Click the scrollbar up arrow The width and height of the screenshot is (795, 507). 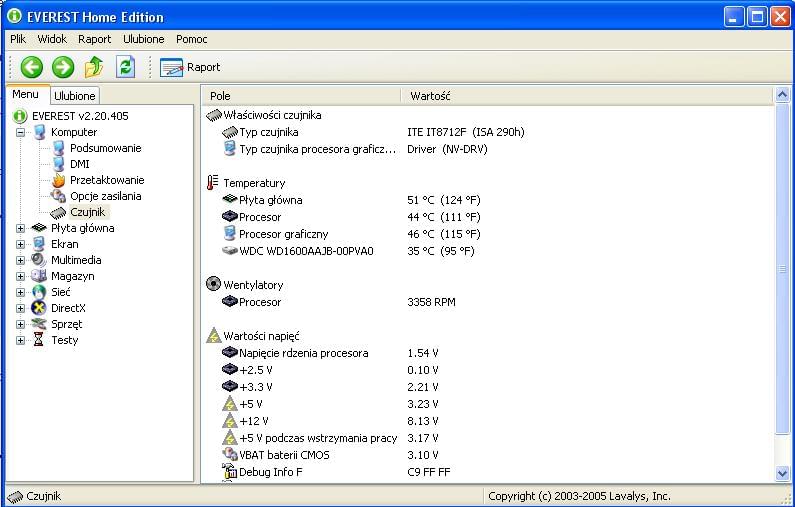click(x=782, y=95)
